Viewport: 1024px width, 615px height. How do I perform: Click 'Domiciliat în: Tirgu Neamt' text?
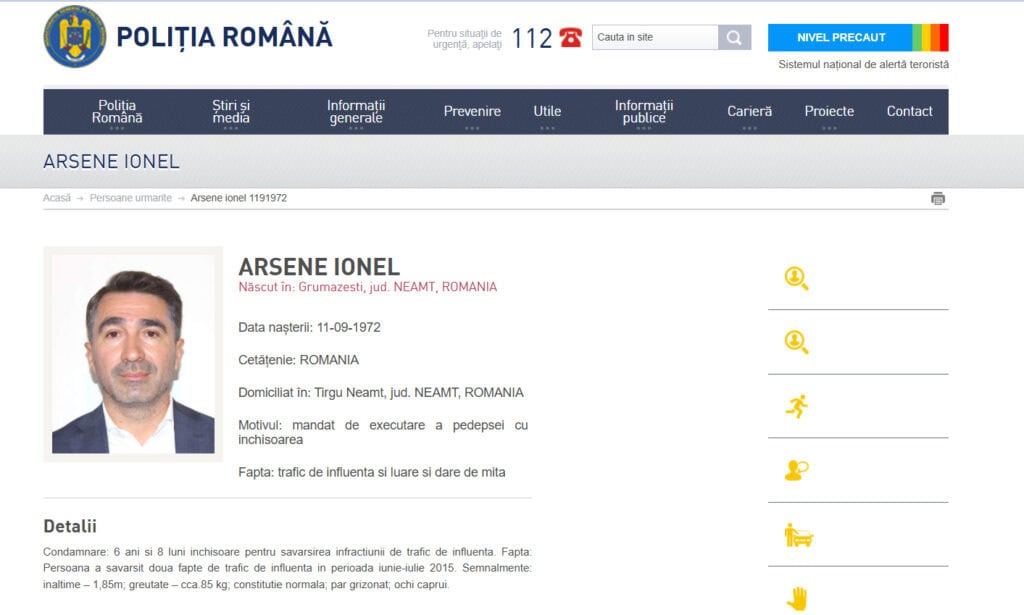click(x=381, y=393)
